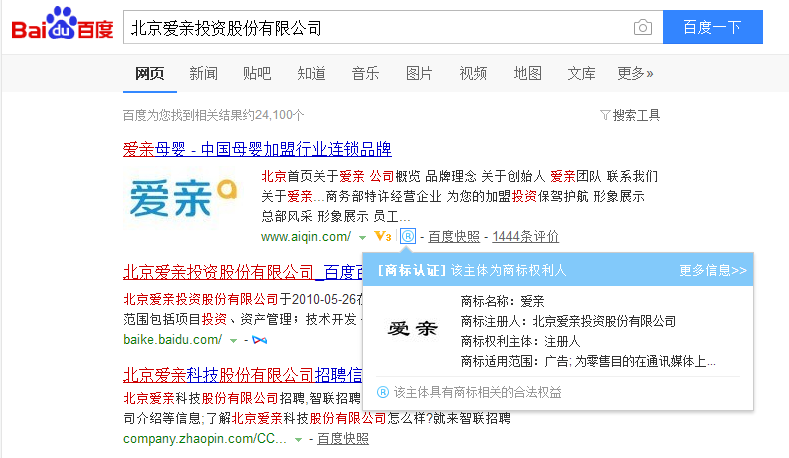
Task: Click the 商标权利主体：注册人 line
Action: (x=520, y=341)
